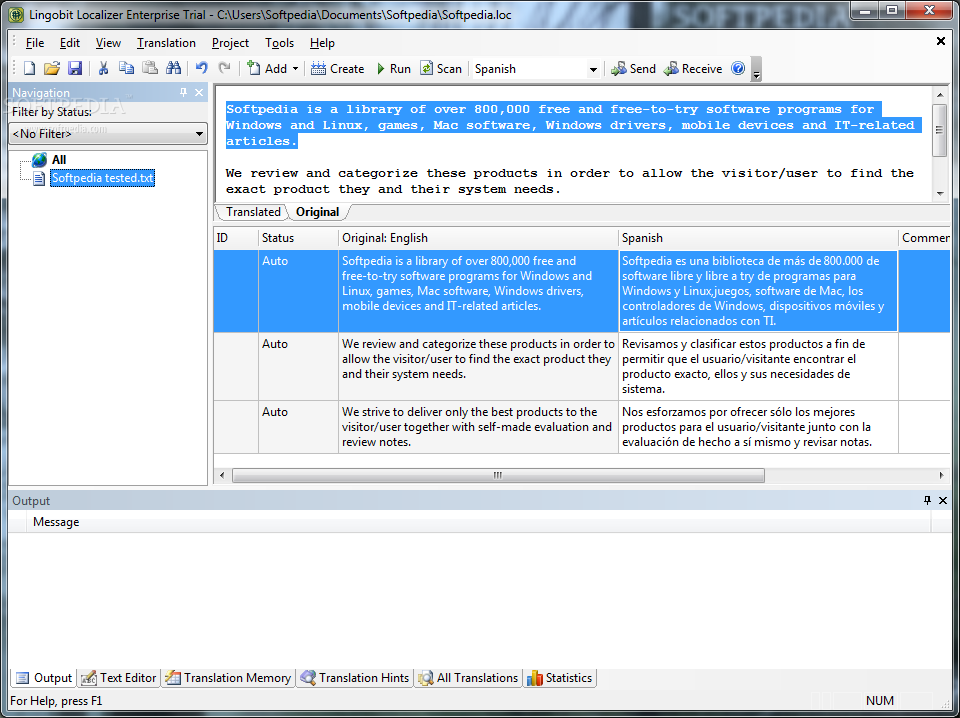
Task: Expand the Add button dropdown arrow
Action: (295, 69)
